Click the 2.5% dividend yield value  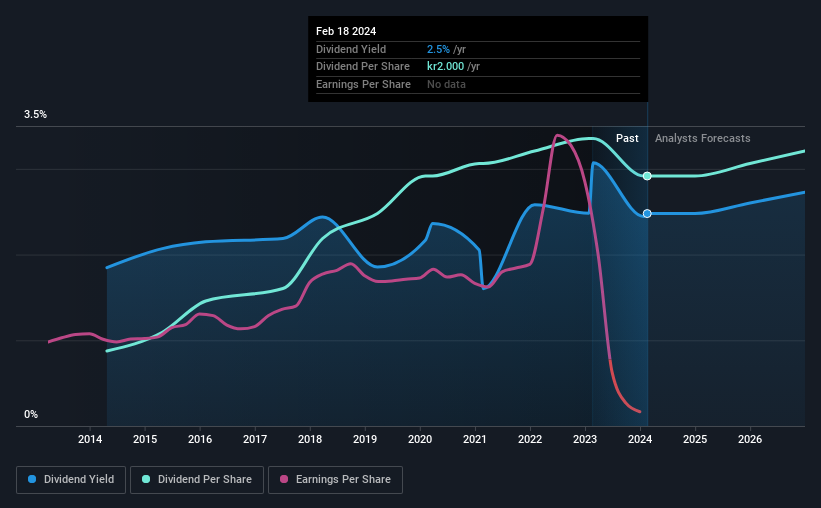438,49
